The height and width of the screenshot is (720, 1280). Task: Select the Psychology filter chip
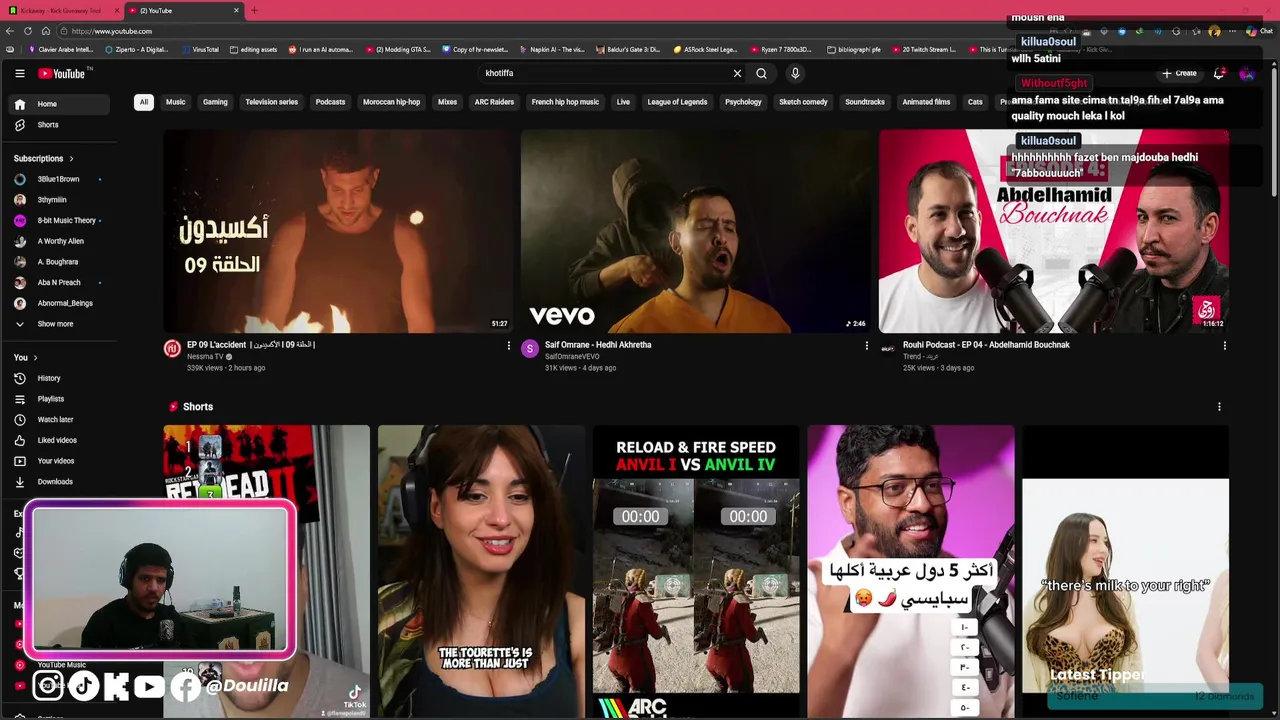[743, 102]
